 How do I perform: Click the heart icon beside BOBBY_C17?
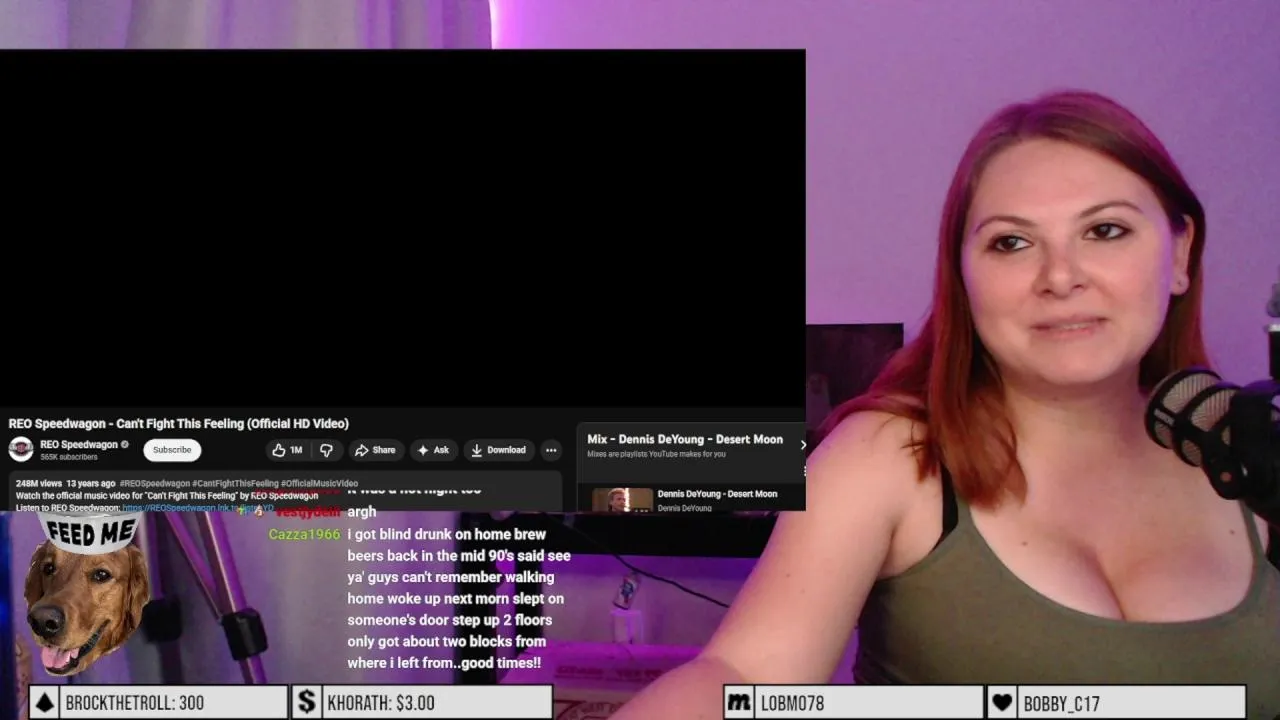point(1002,703)
